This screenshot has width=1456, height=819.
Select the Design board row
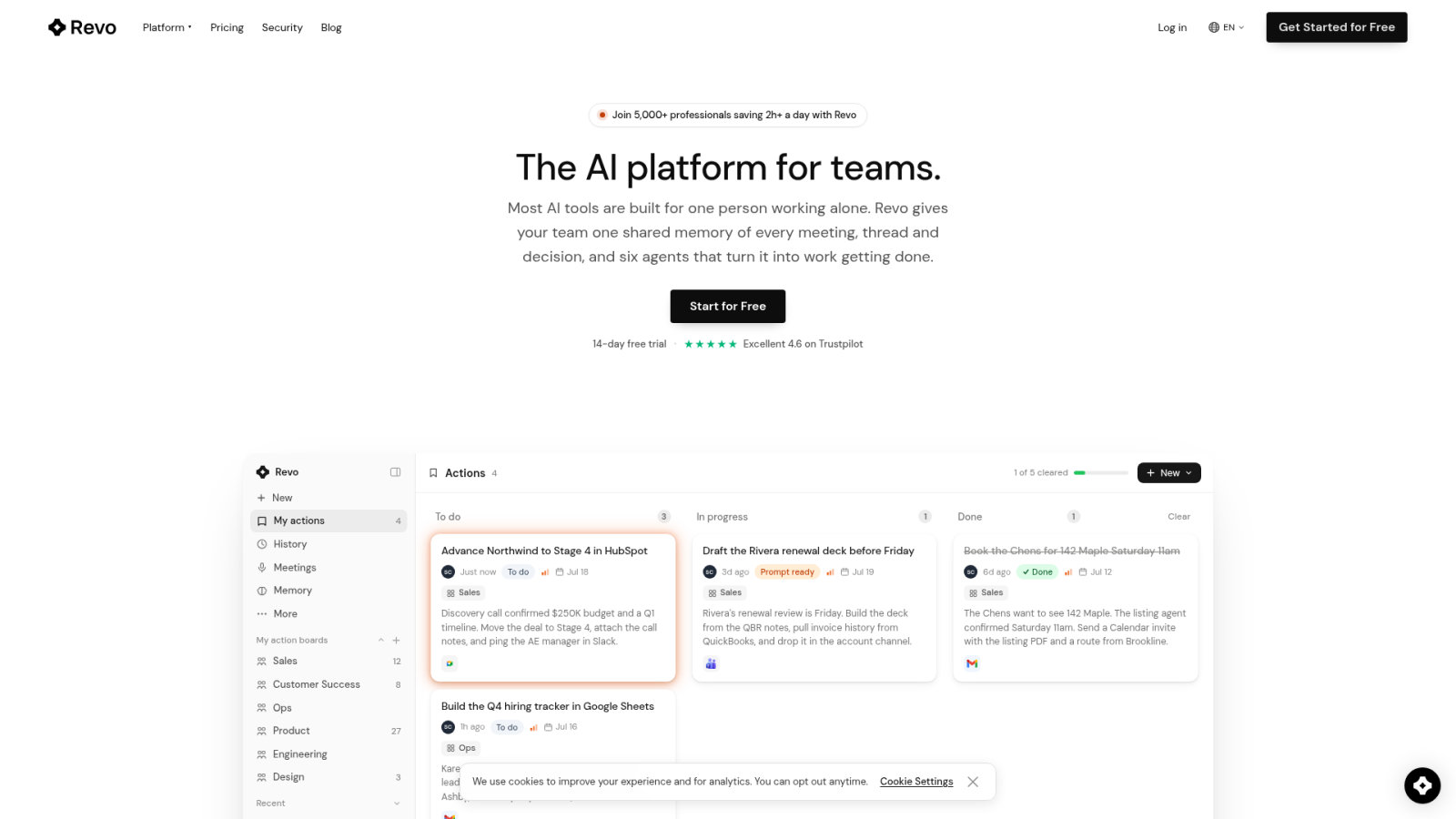point(329,777)
